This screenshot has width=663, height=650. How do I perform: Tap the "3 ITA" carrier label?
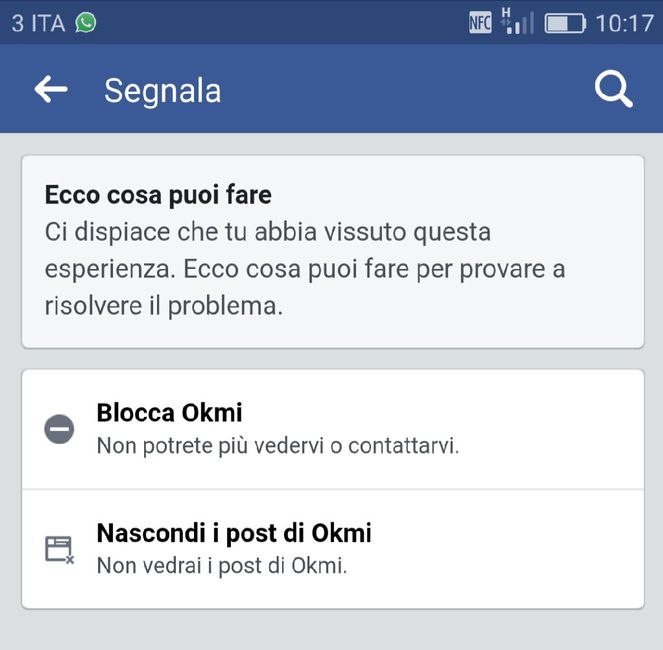pos(37,23)
